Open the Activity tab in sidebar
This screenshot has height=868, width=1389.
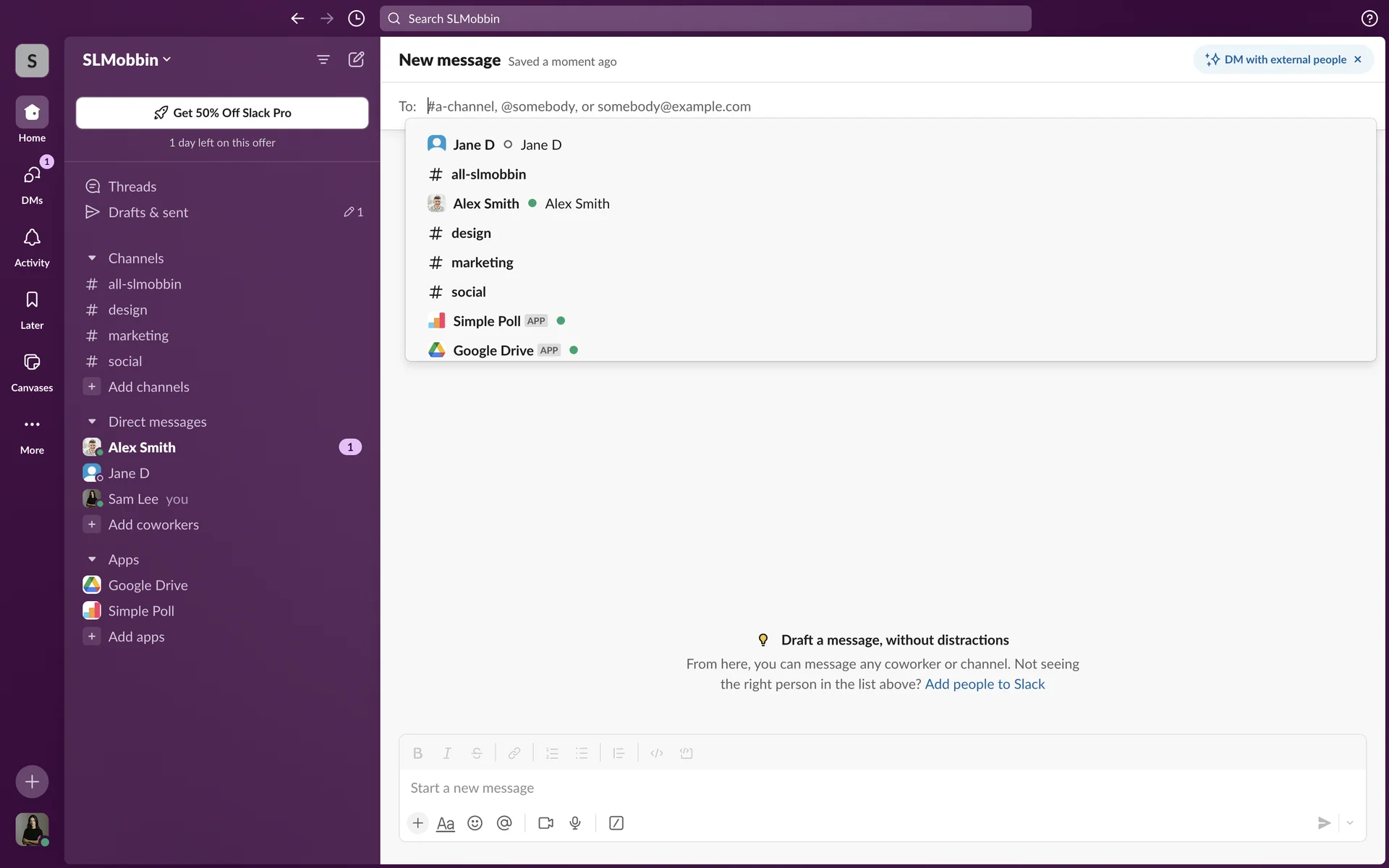tap(32, 246)
